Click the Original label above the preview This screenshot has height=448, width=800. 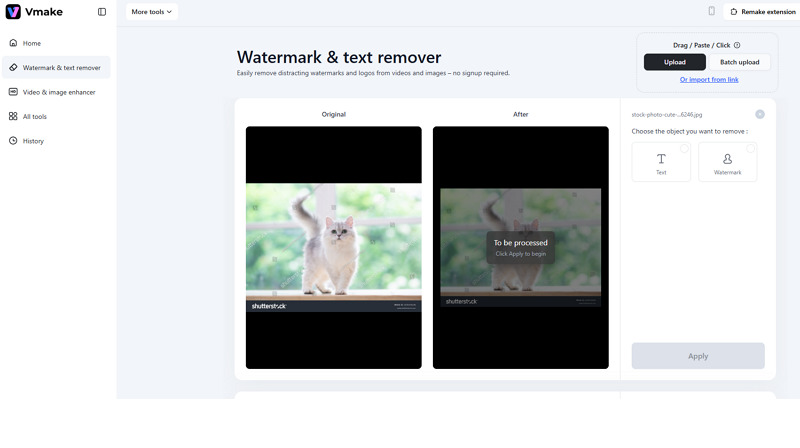point(334,114)
